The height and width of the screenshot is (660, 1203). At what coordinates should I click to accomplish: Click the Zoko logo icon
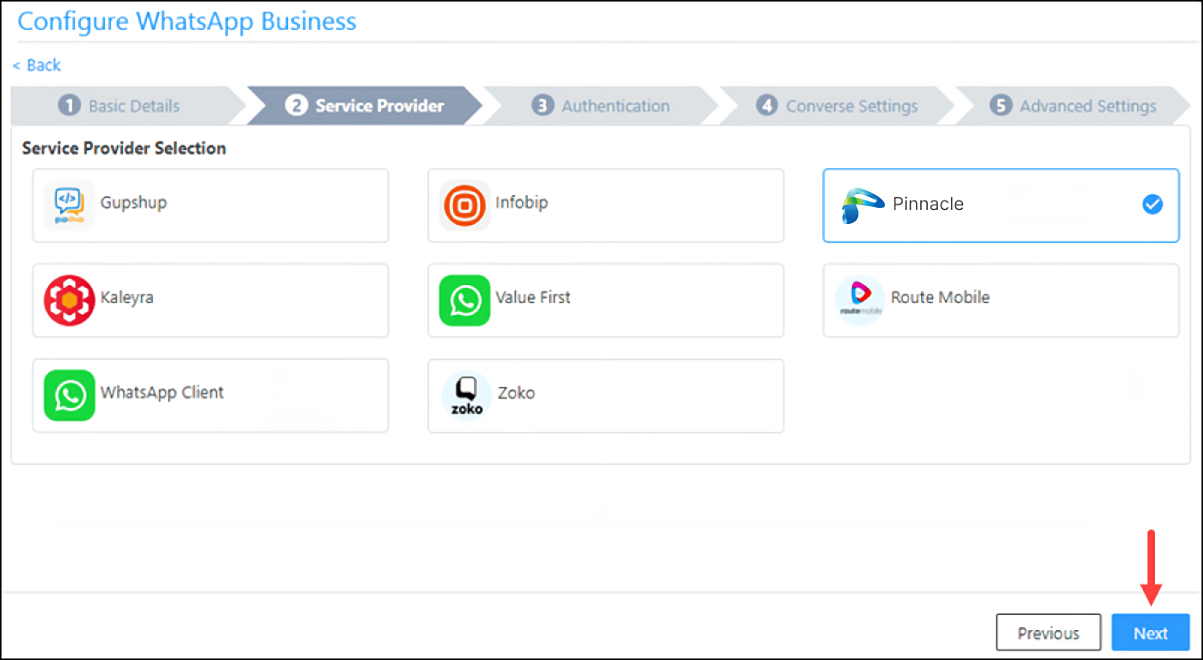coord(466,395)
